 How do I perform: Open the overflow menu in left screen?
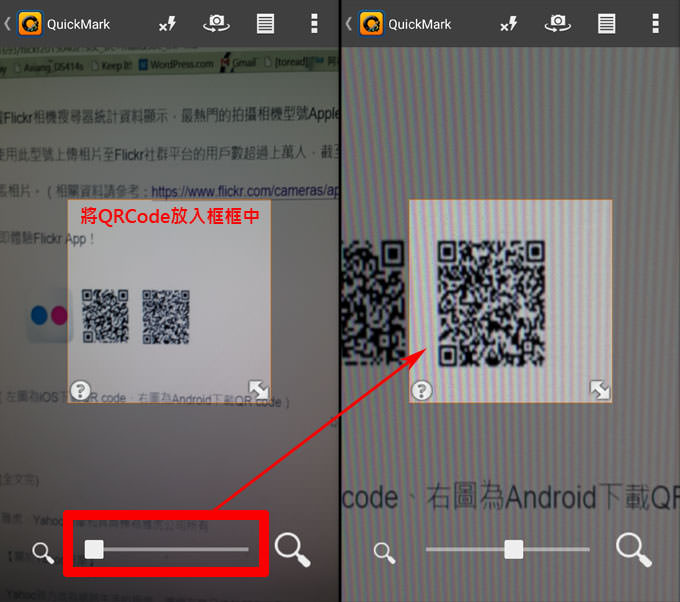click(314, 24)
